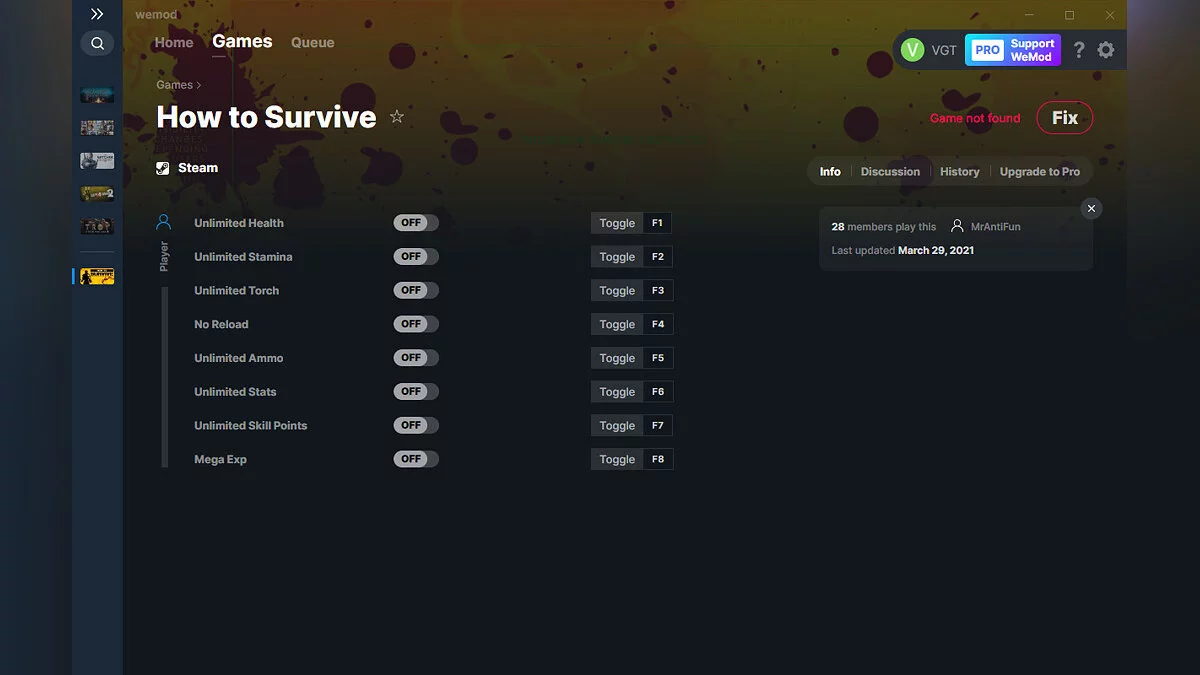Click the Unlimited Skill Points label

(251, 426)
